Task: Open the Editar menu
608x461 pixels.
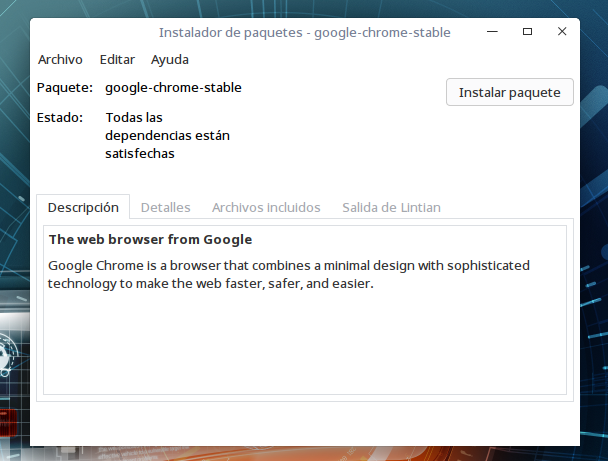Action: pyautogui.click(x=117, y=60)
